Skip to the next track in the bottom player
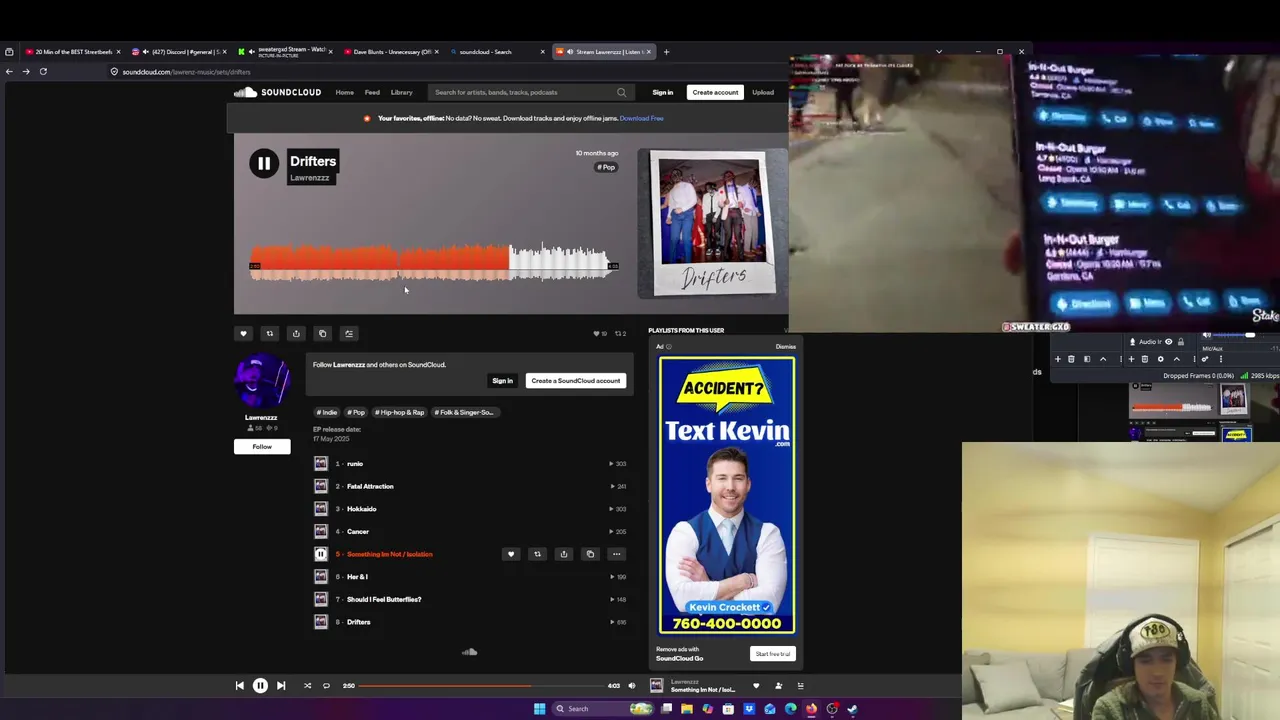The height and width of the screenshot is (720, 1280). pos(281,686)
